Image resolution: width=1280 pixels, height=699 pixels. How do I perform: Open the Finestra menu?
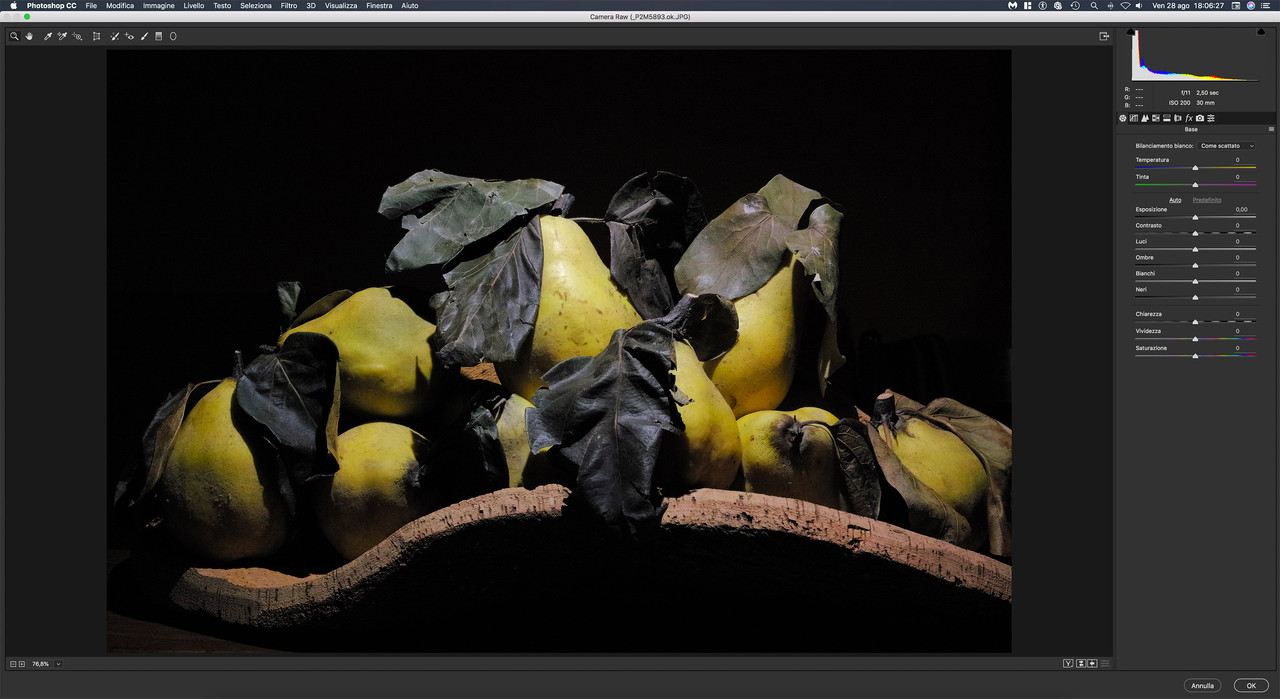[x=379, y=5]
